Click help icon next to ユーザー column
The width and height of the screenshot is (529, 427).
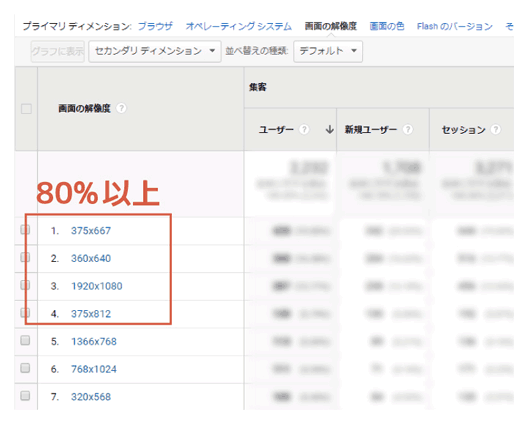pyautogui.click(x=304, y=129)
